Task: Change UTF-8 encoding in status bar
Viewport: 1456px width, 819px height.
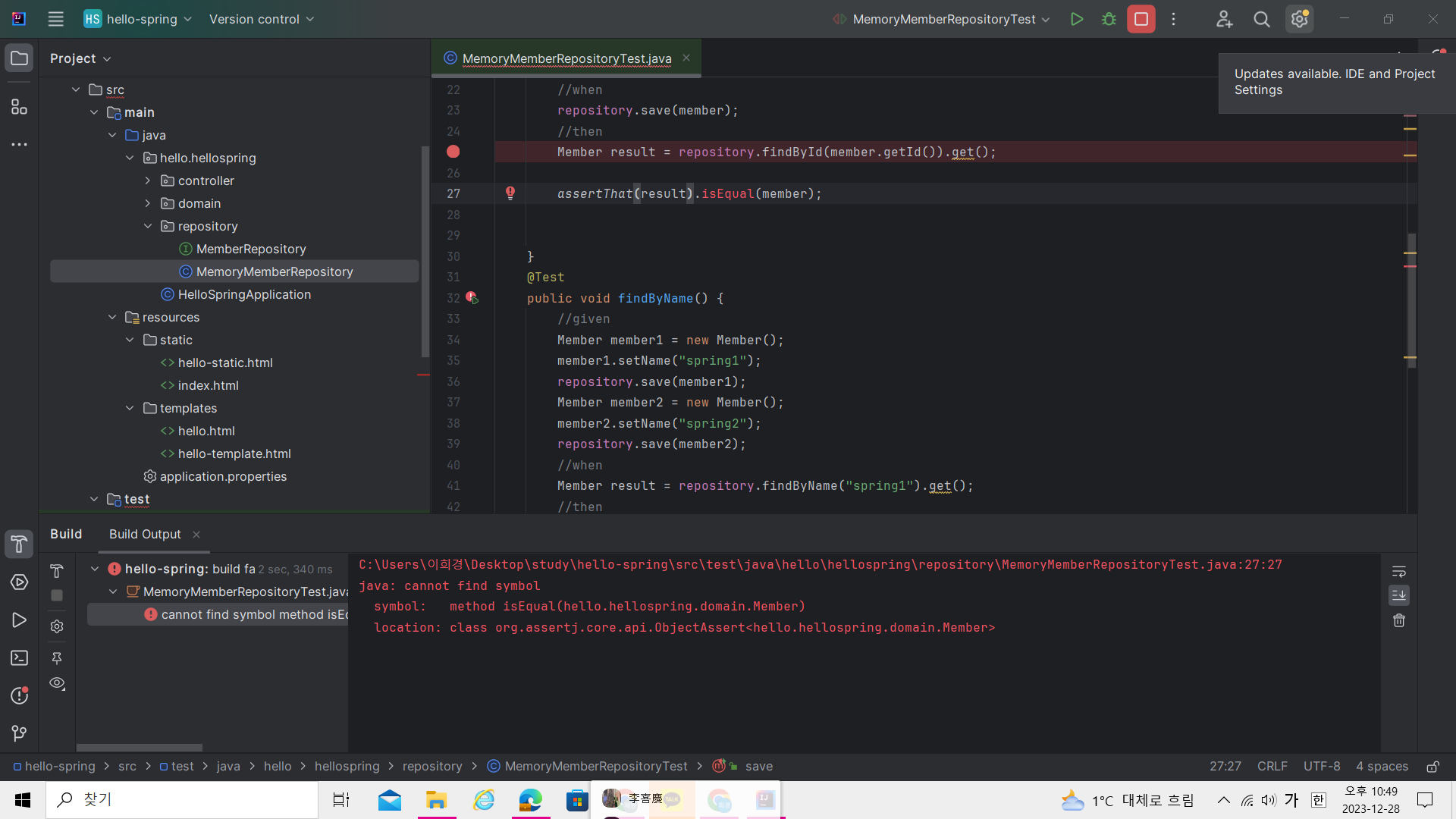Action: click(x=1322, y=767)
